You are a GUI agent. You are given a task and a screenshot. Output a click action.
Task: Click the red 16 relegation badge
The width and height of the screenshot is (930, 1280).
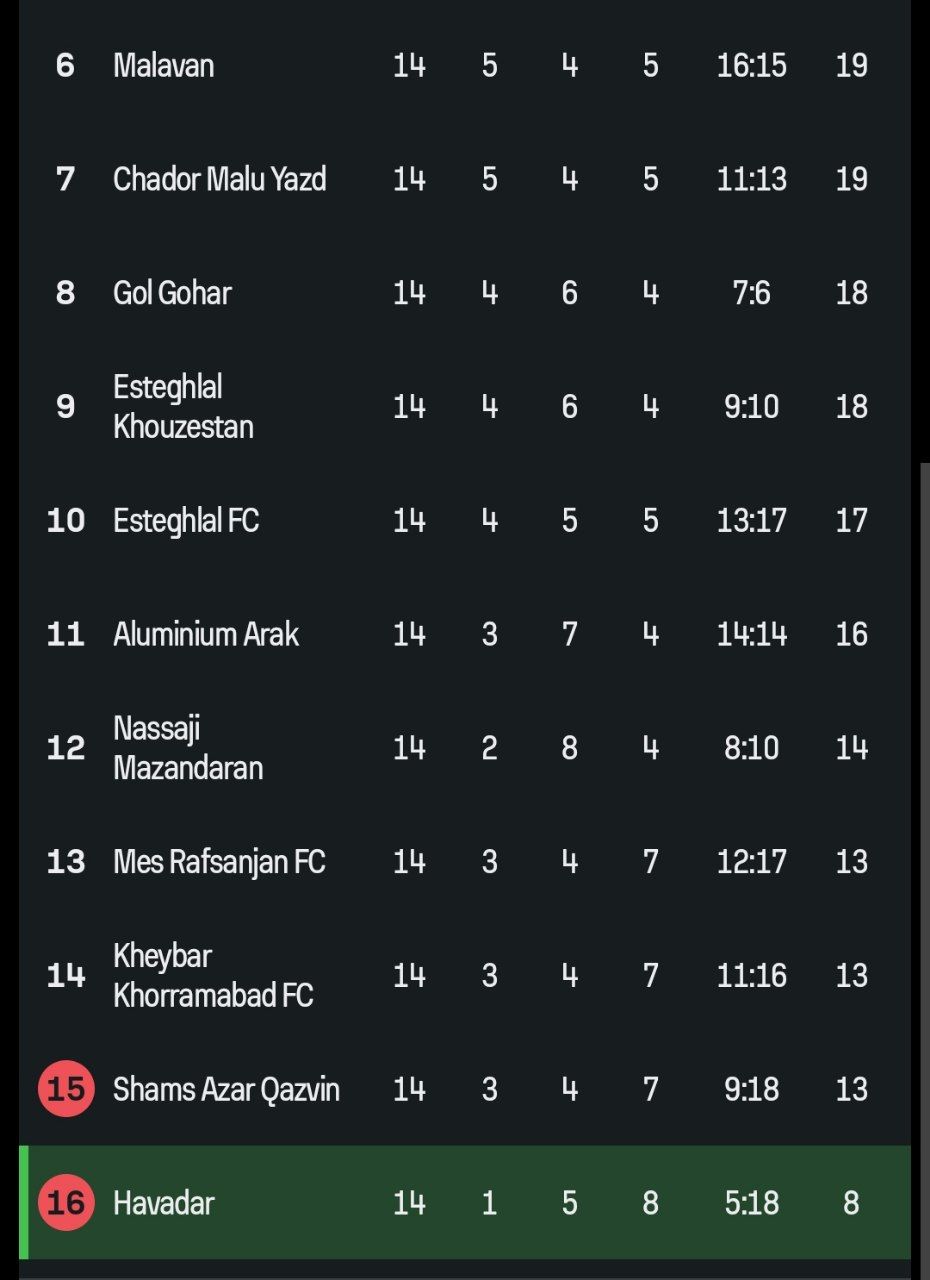coord(66,1202)
